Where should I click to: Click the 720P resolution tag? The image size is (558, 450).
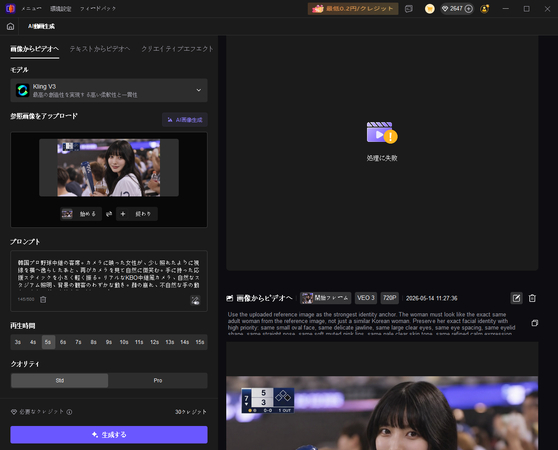click(x=389, y=298)
